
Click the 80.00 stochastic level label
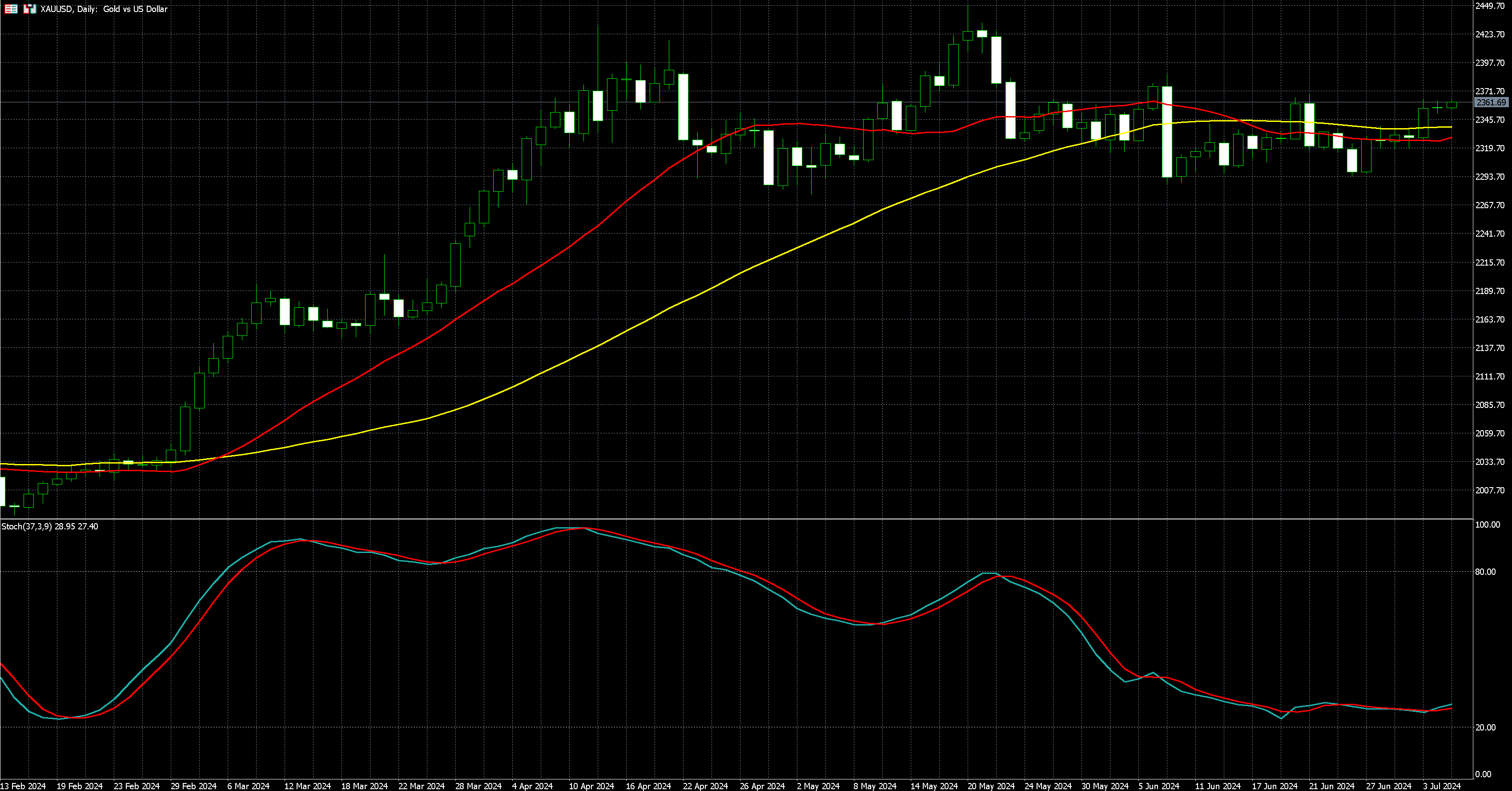(x=1486, y=571)
